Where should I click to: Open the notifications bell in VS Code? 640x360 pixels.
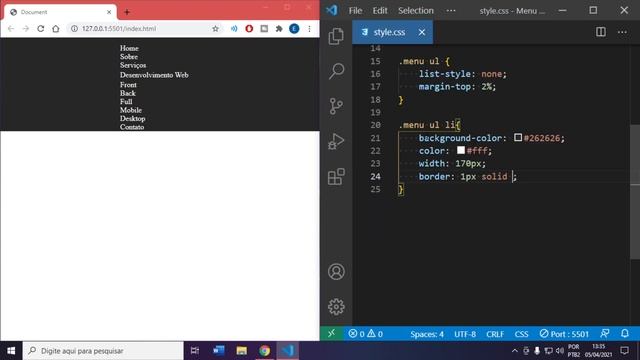624,333
